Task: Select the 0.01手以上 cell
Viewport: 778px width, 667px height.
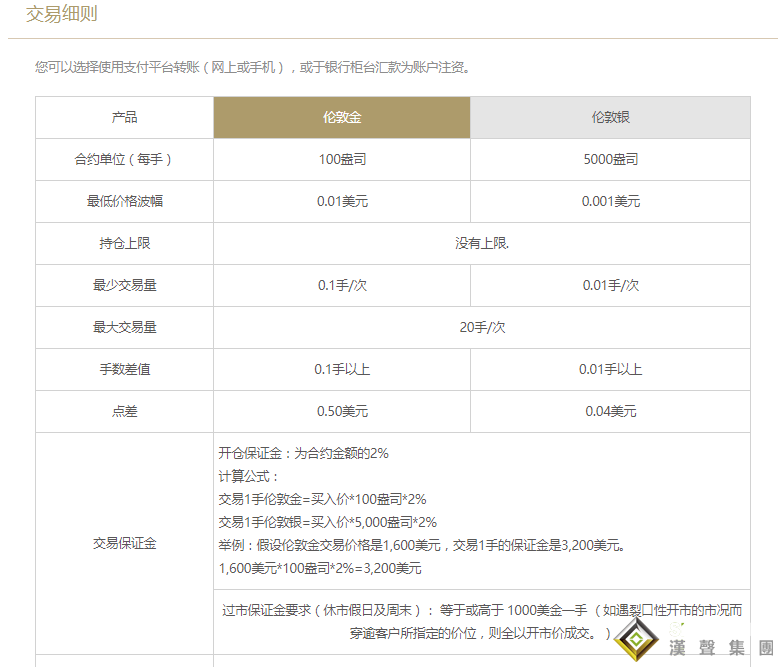Action: click(x=610, y=369)
